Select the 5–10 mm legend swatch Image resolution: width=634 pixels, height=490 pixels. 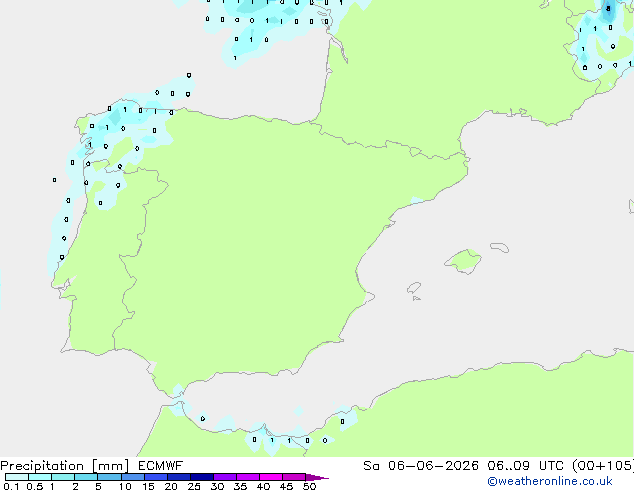point(109,477)
